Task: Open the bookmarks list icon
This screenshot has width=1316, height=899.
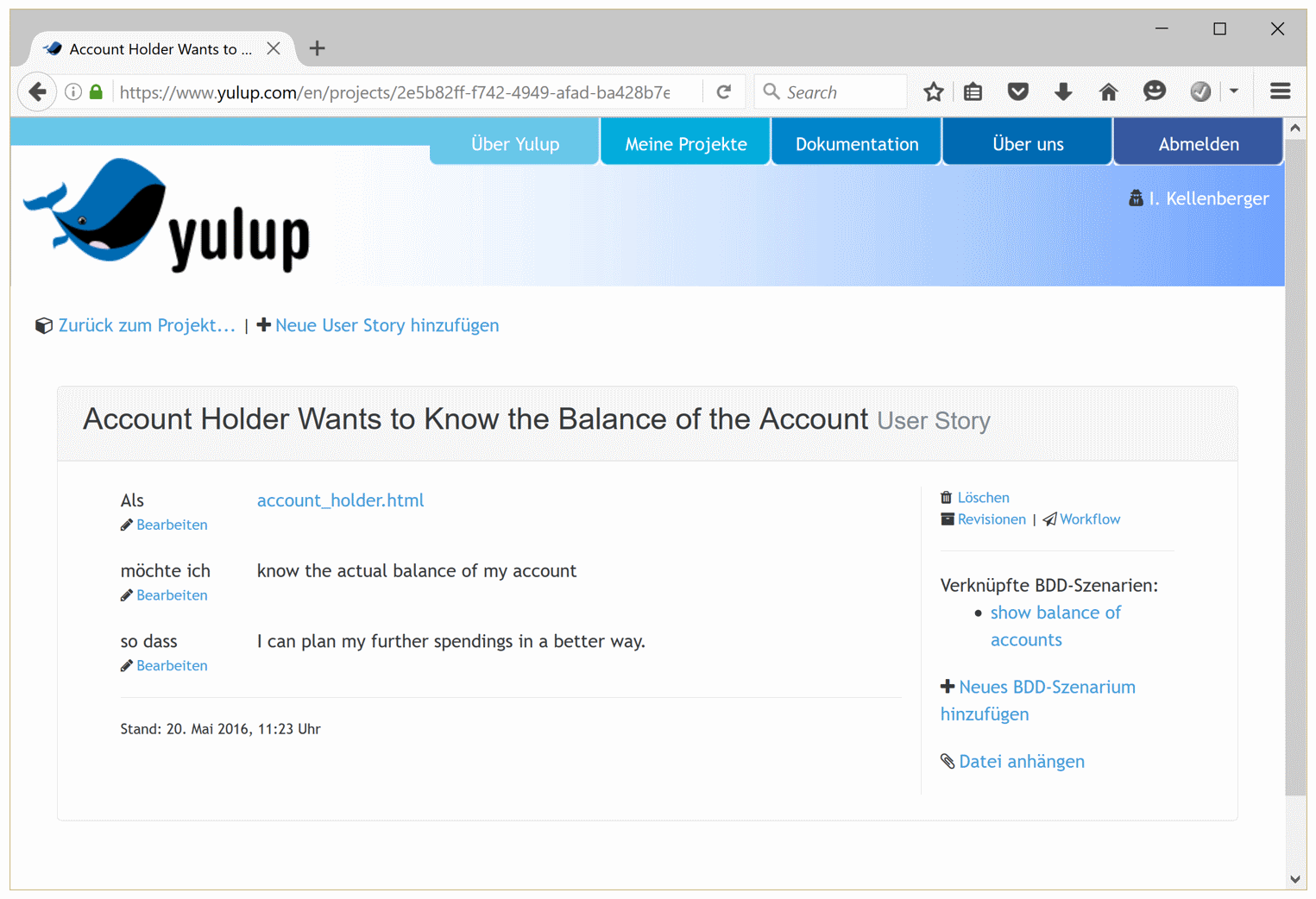Action: [x=973, y=91]
